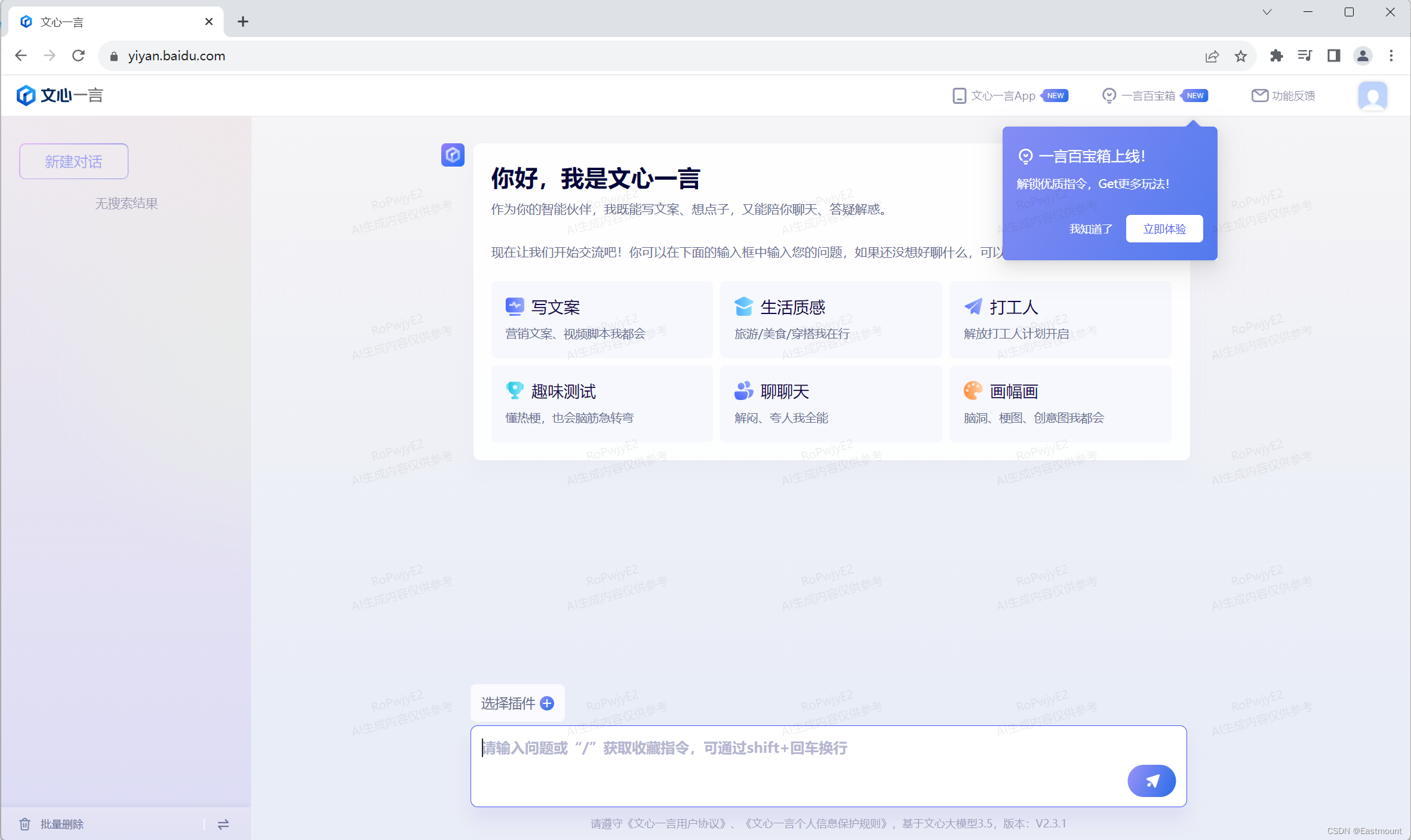The height and width of the screenshot is (840, 1411).
Task: Open 一言百宝箱 from the header
Action: pyautogui.click(x=1147, y=96)
